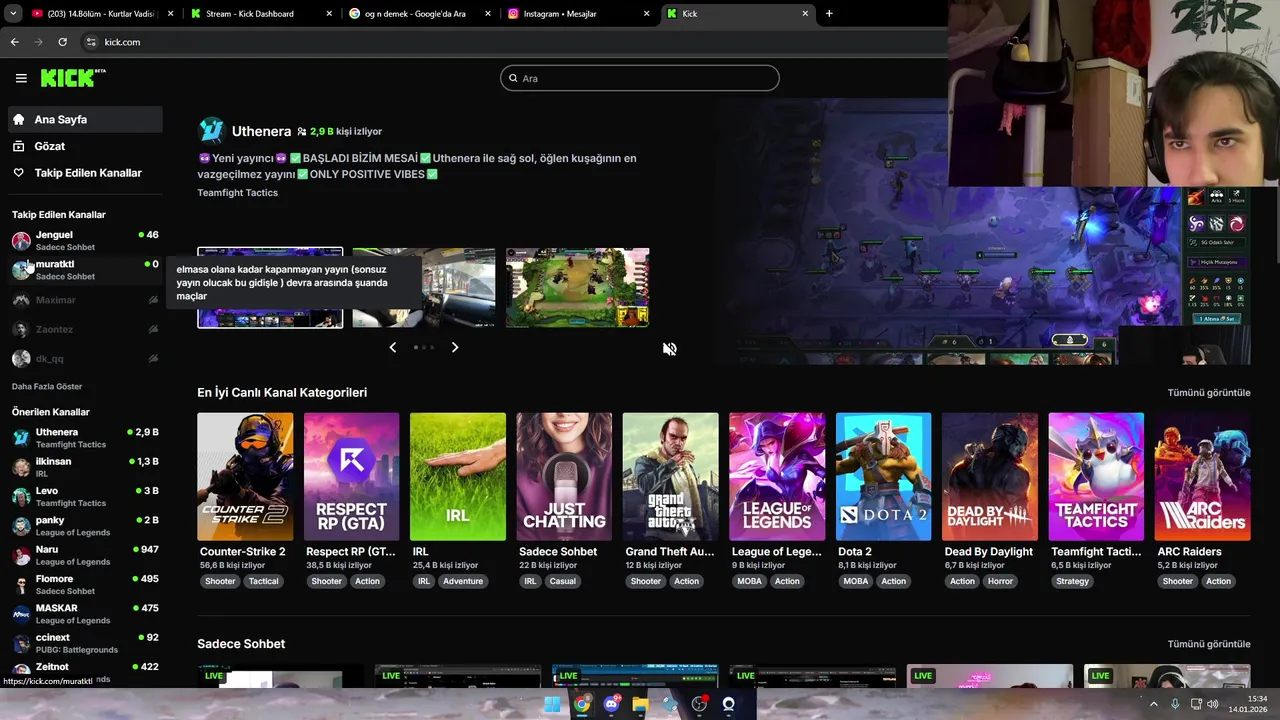The height and width of the screenshot is (720, 1280).
Task: Select second featured stream thumbnail
Action: point(424,288)
